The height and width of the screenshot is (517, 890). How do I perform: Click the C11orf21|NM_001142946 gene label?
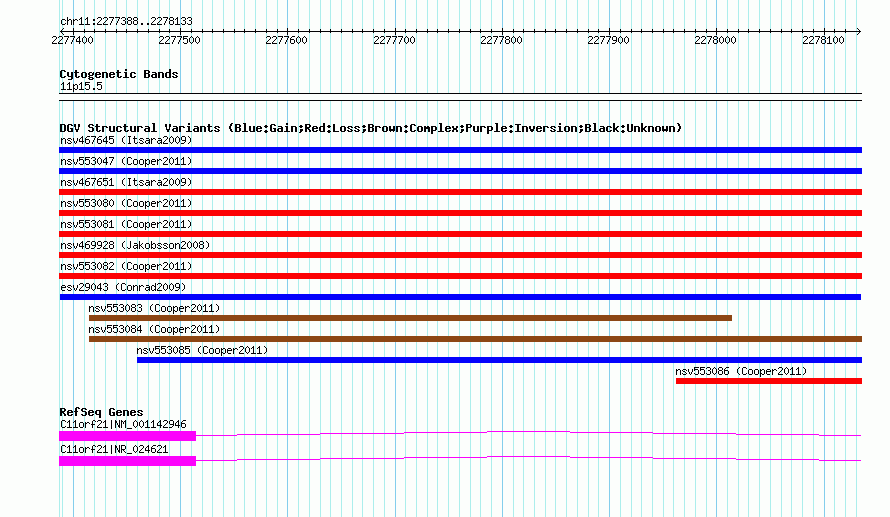pyautogui.click(x=123, y=424)
